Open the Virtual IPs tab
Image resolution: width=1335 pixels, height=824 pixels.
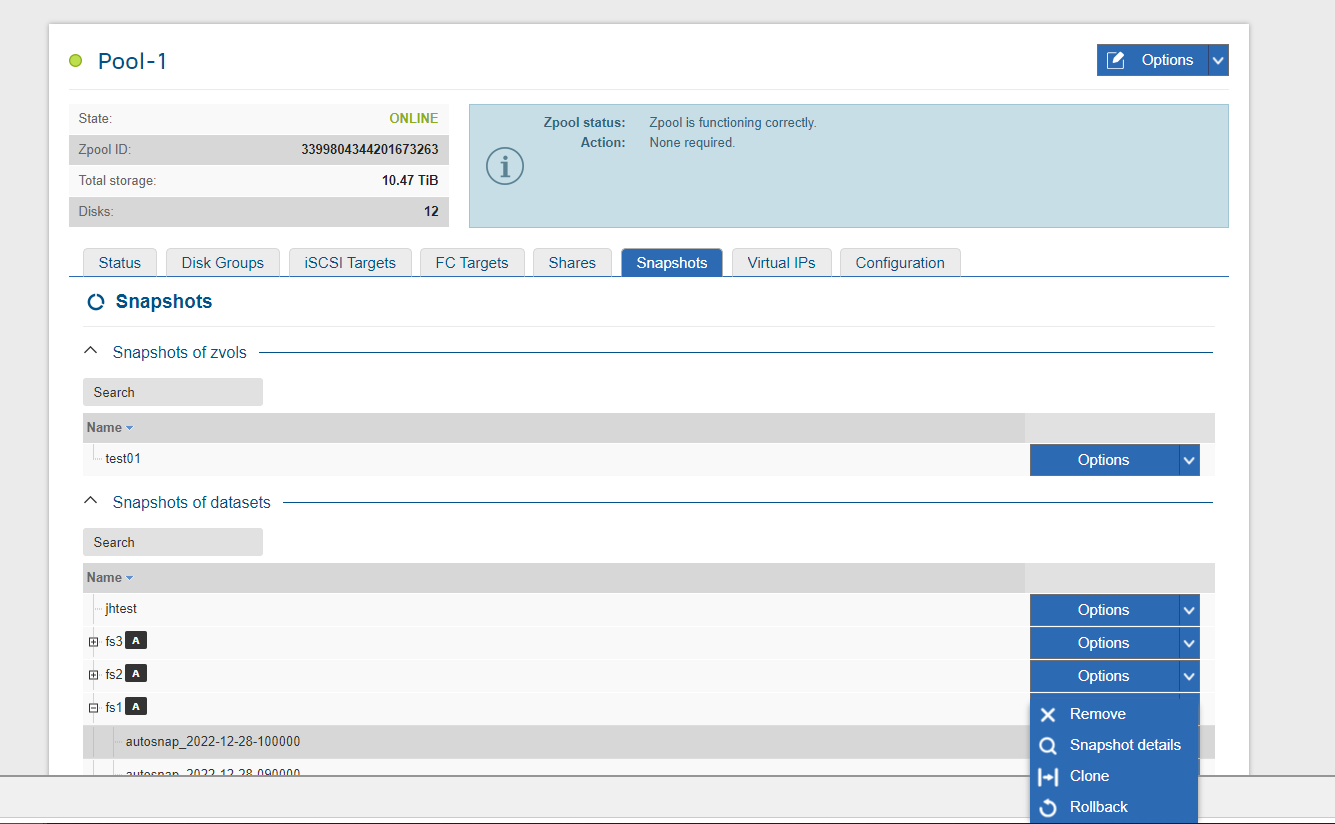[782, 263]
